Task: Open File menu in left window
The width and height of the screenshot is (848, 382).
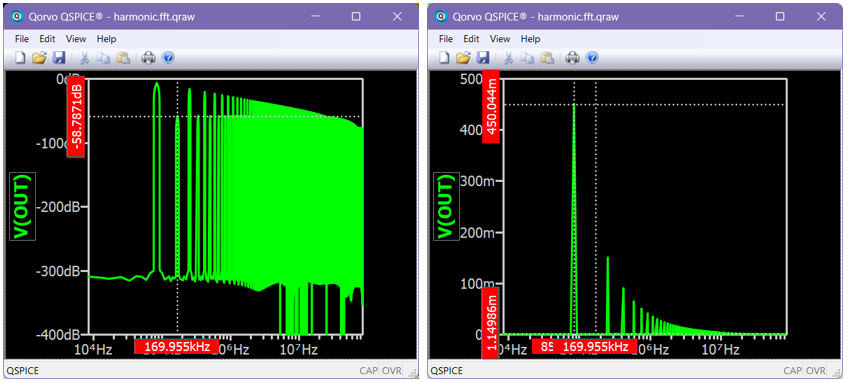Action: 22,39
